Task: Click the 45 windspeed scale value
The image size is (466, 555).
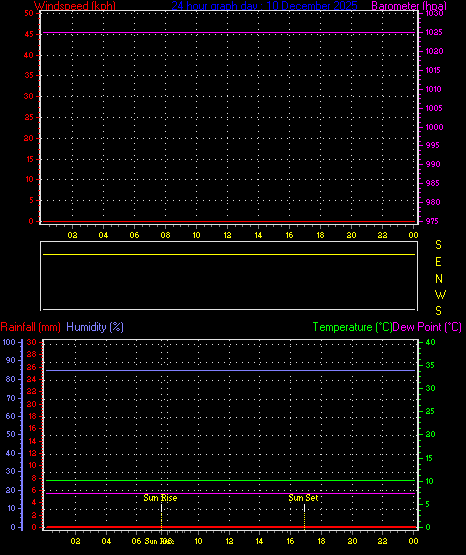Action: click(x=29, y=34)
